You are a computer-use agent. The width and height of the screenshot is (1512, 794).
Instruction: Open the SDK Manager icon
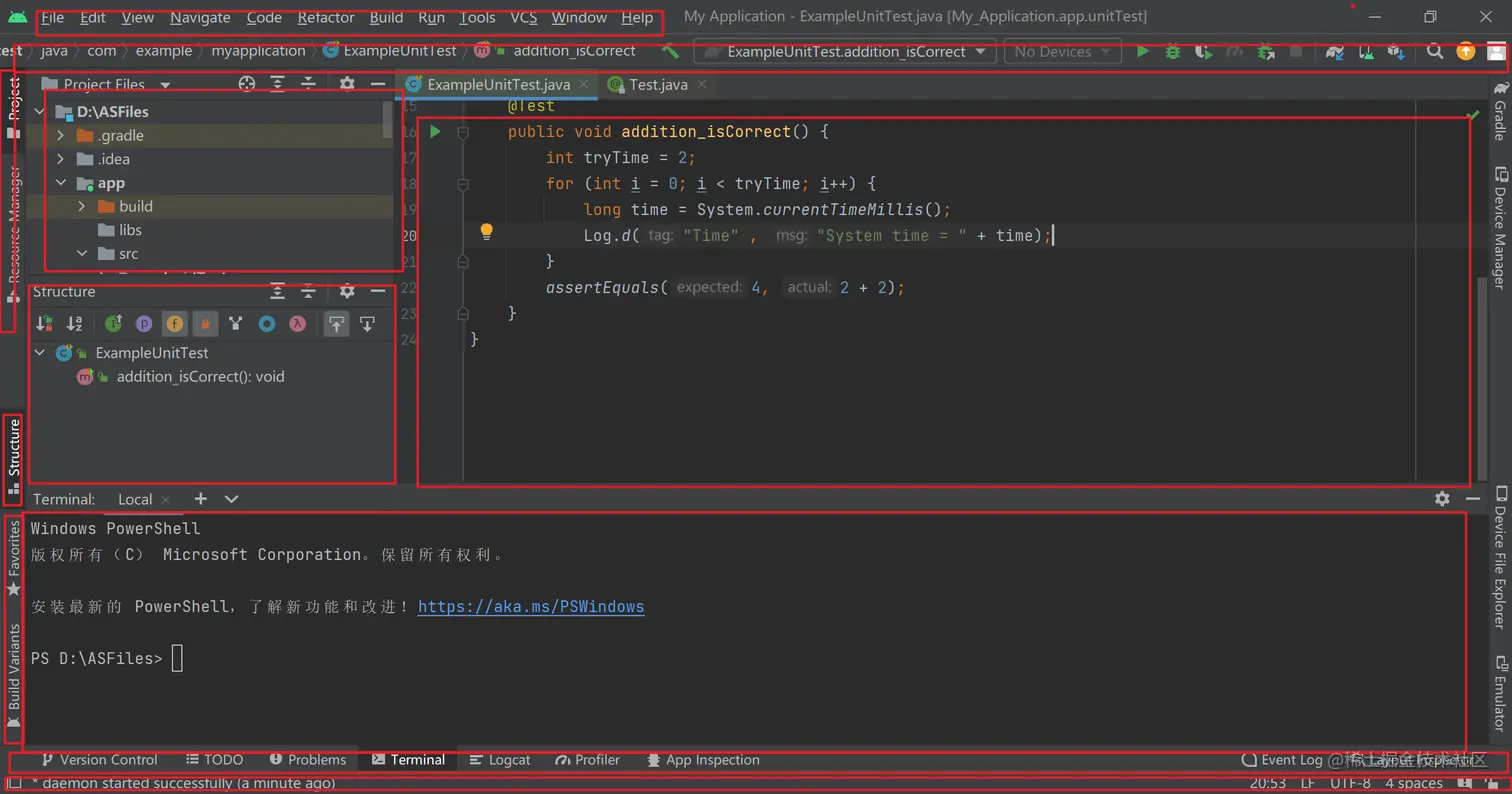[1396, 51]
